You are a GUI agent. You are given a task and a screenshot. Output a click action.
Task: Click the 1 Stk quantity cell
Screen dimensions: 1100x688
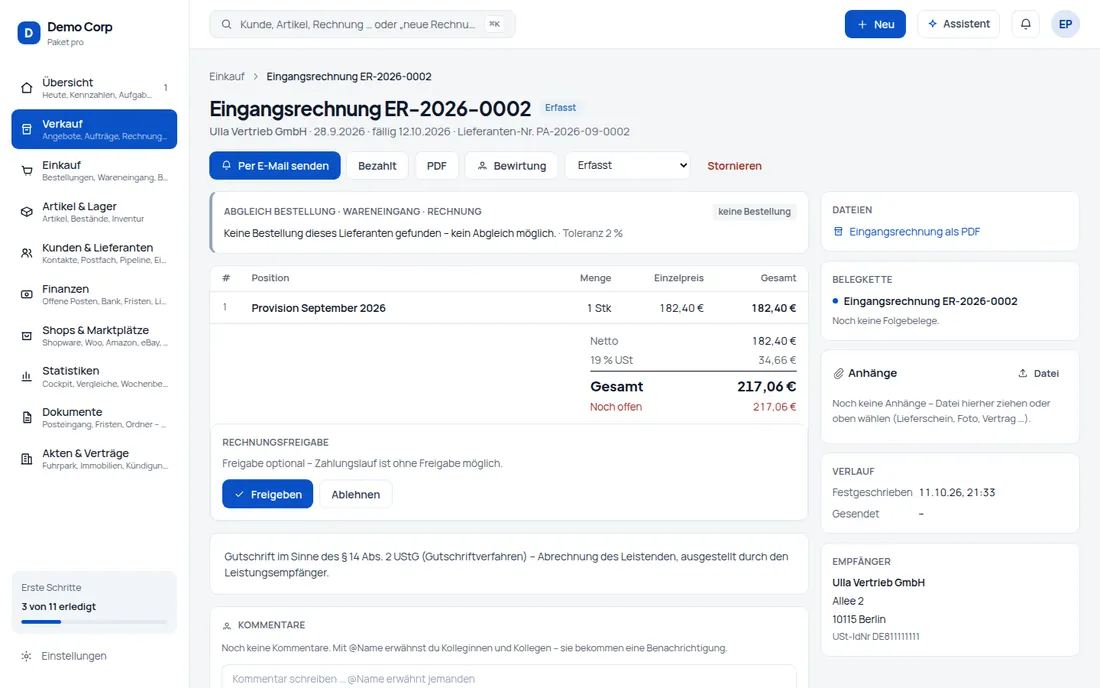(599, 308)
